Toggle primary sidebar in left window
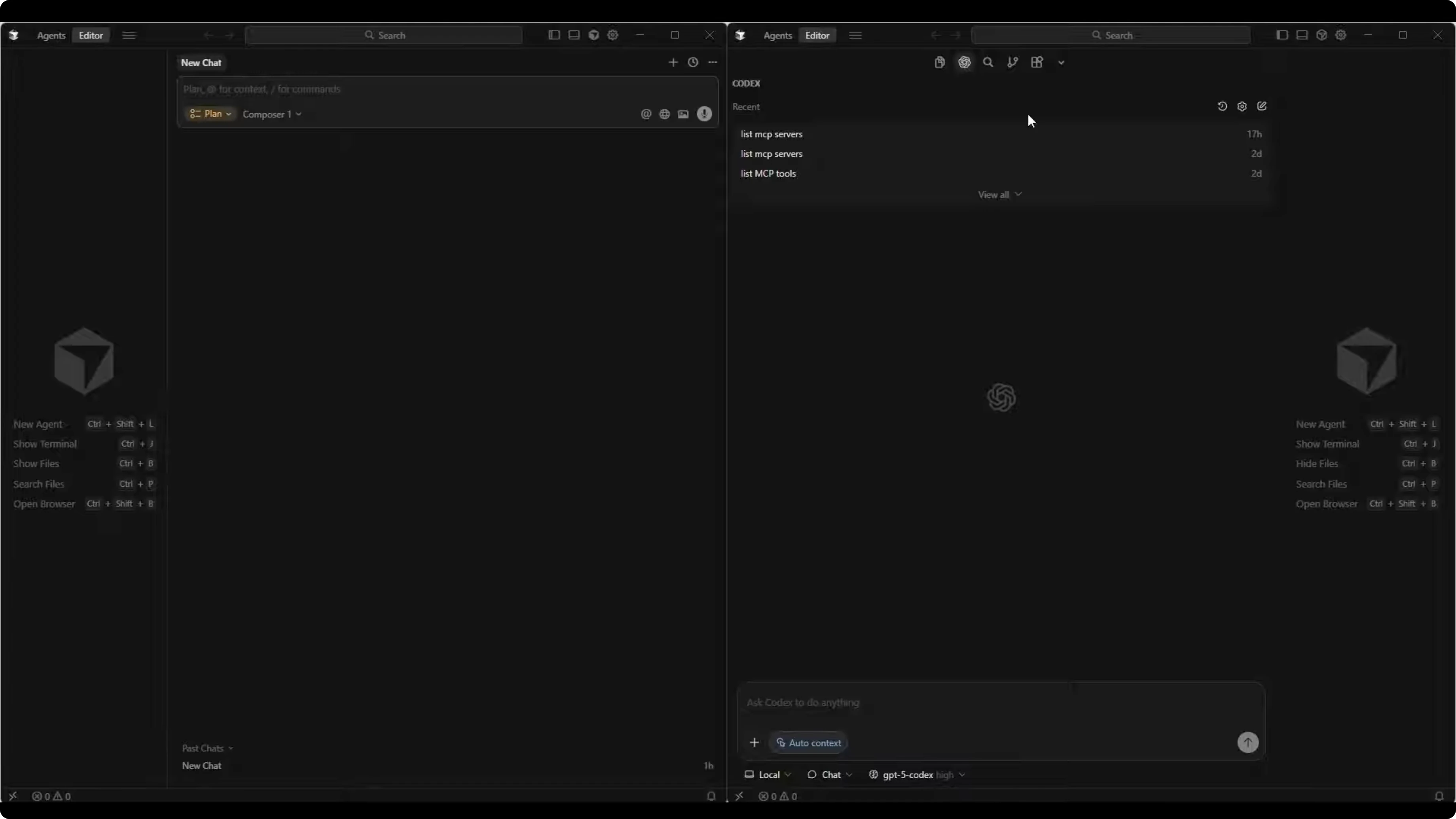Viewport: 1456px width, 819px height. pyautogui.click(x=554, y=35)
